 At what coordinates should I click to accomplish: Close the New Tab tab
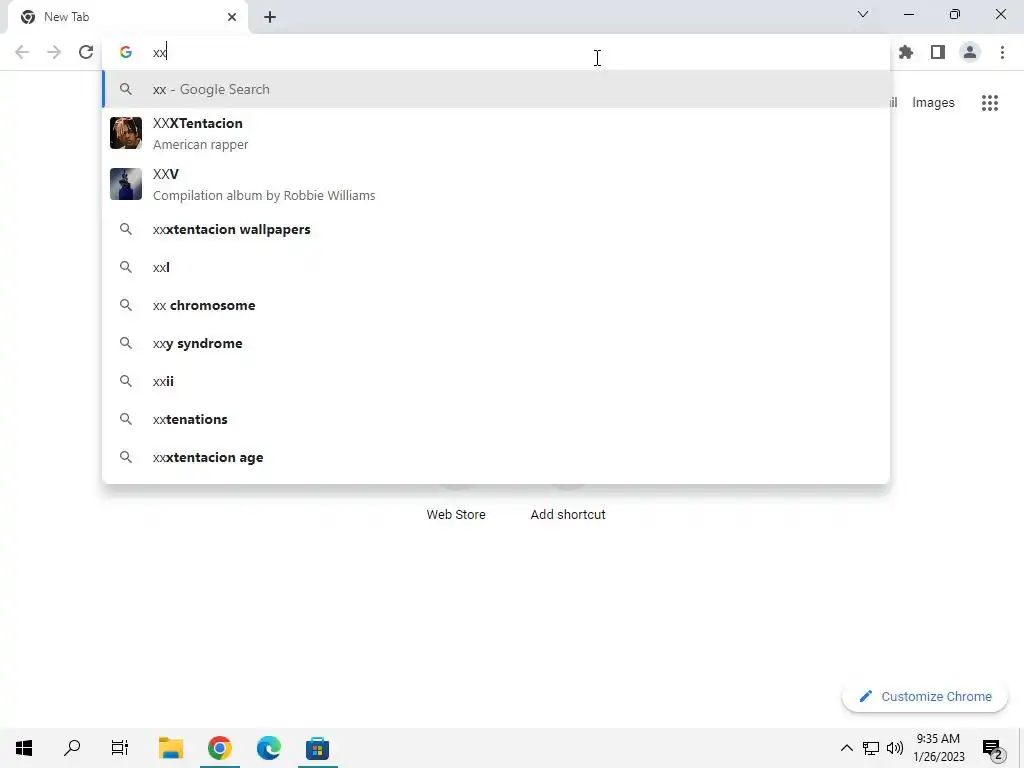232,17
